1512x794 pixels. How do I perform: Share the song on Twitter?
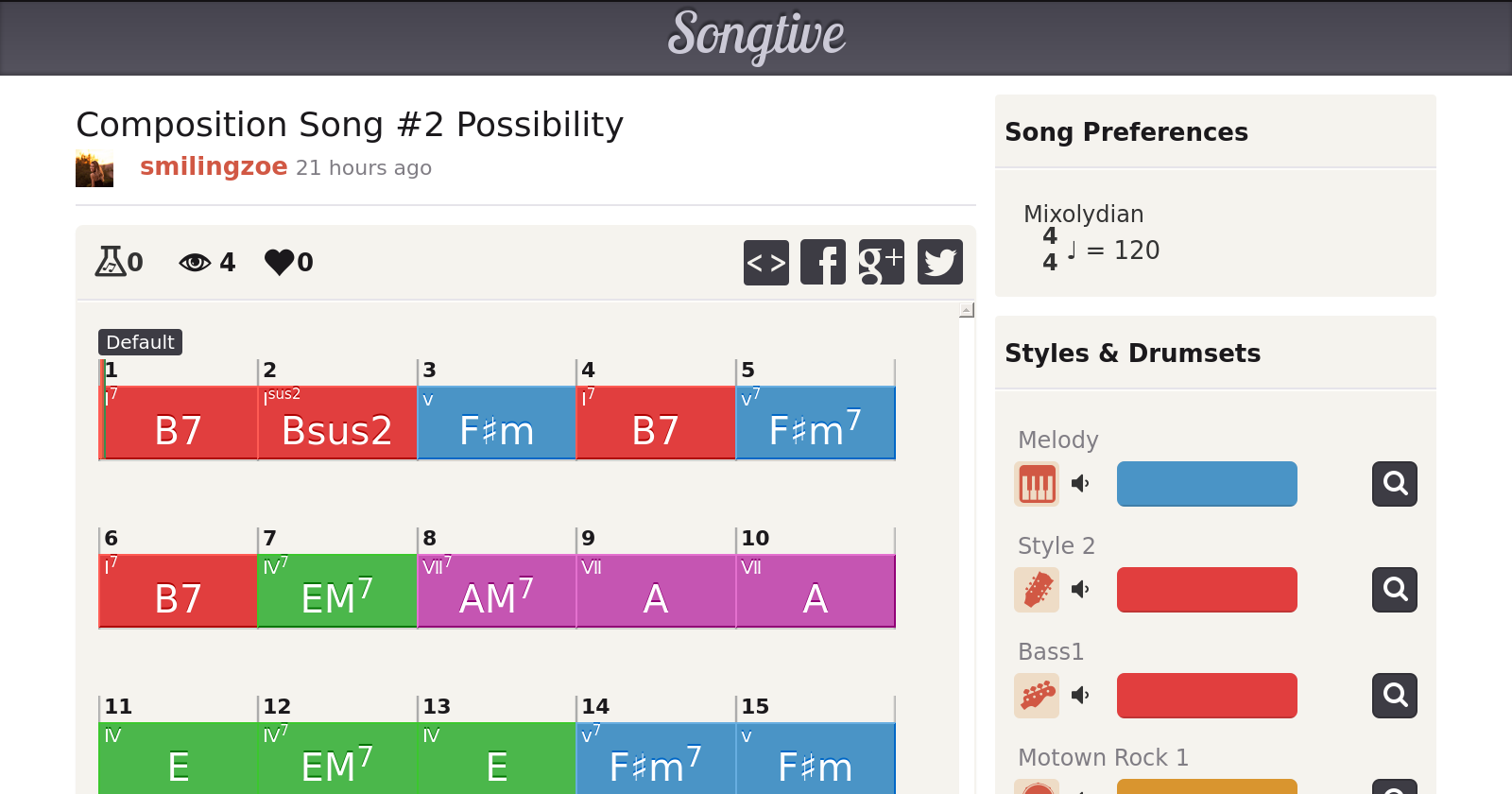point(939,262)
